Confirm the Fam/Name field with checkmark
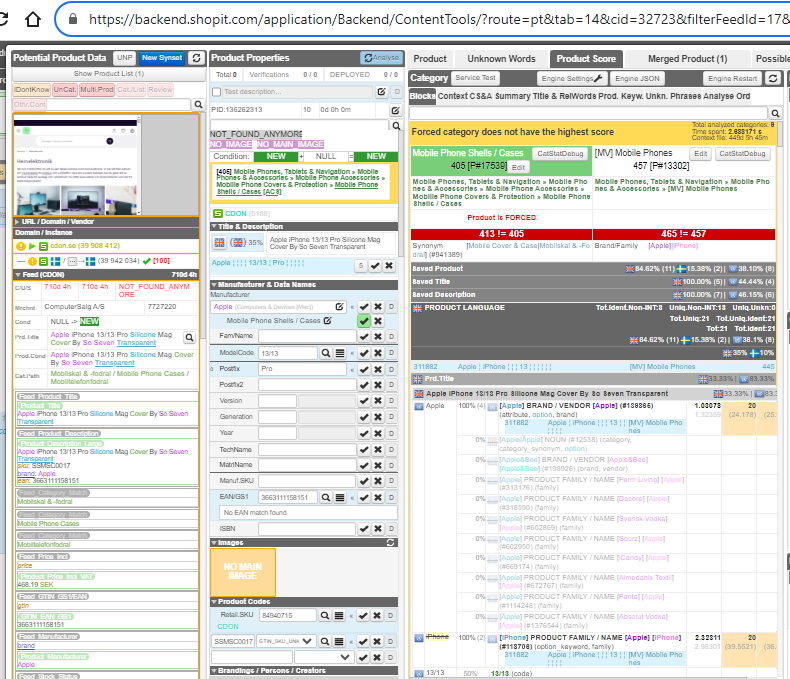Image resolution: width=790 pixels, height=679 pixels. click(x=364, y=336)
